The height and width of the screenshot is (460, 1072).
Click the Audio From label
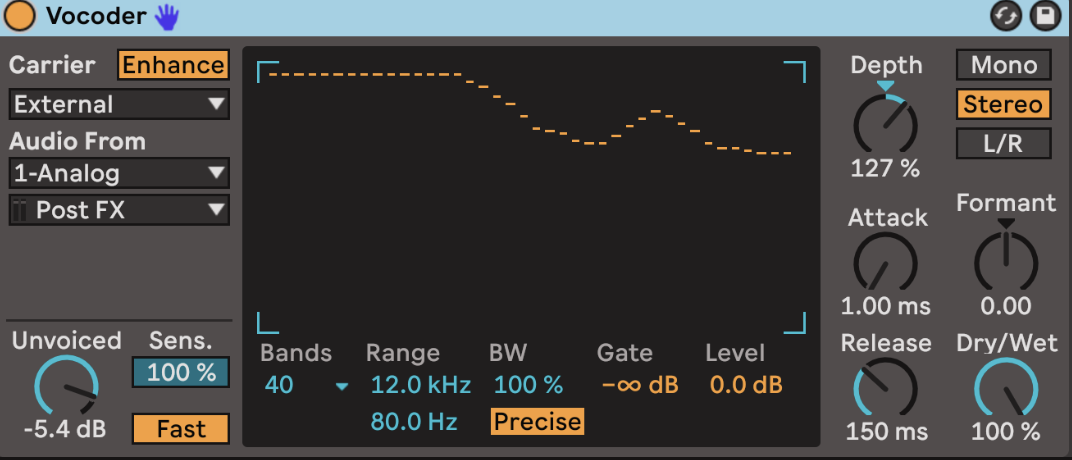[x=77, y=141]
